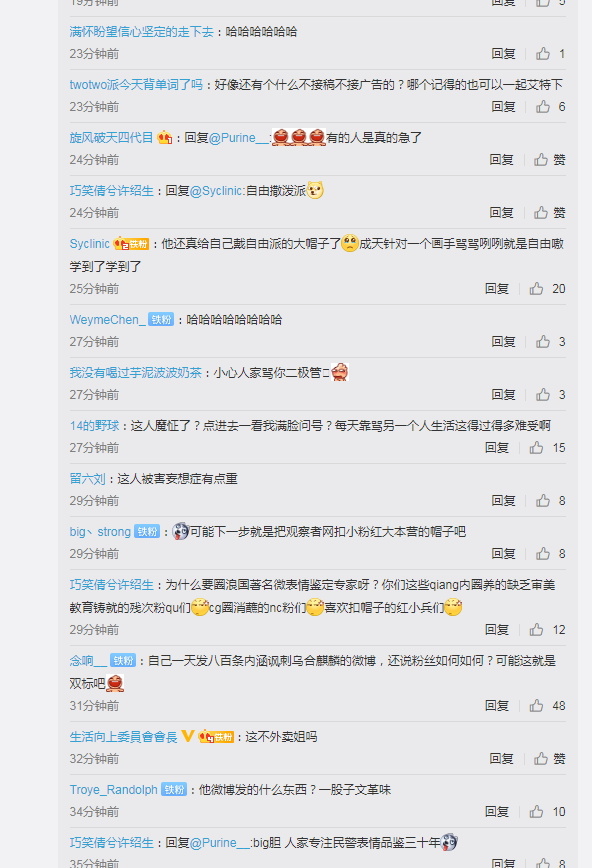592x868 pixels.
Task: Click thumbs-up on Syclinic's comment
Action: [536, 288]
